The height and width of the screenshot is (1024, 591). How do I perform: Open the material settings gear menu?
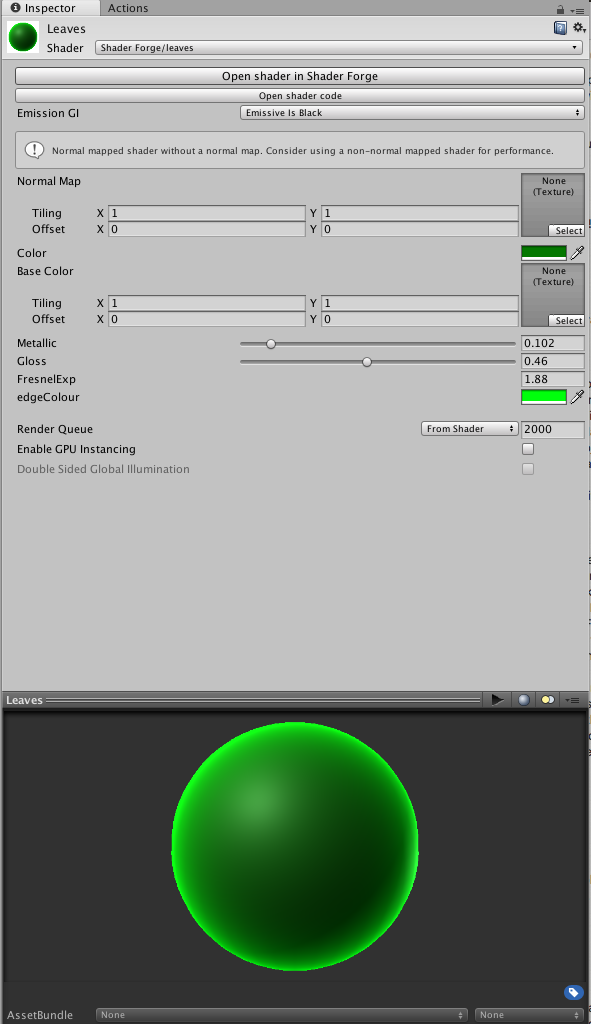579,27
